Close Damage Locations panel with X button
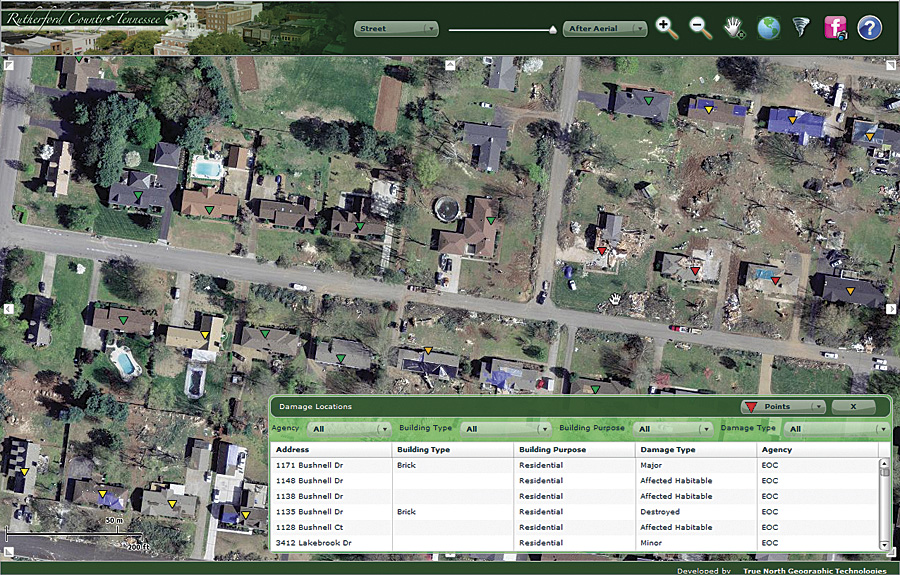This screenshot has width=900, height=575. point(854,406)
